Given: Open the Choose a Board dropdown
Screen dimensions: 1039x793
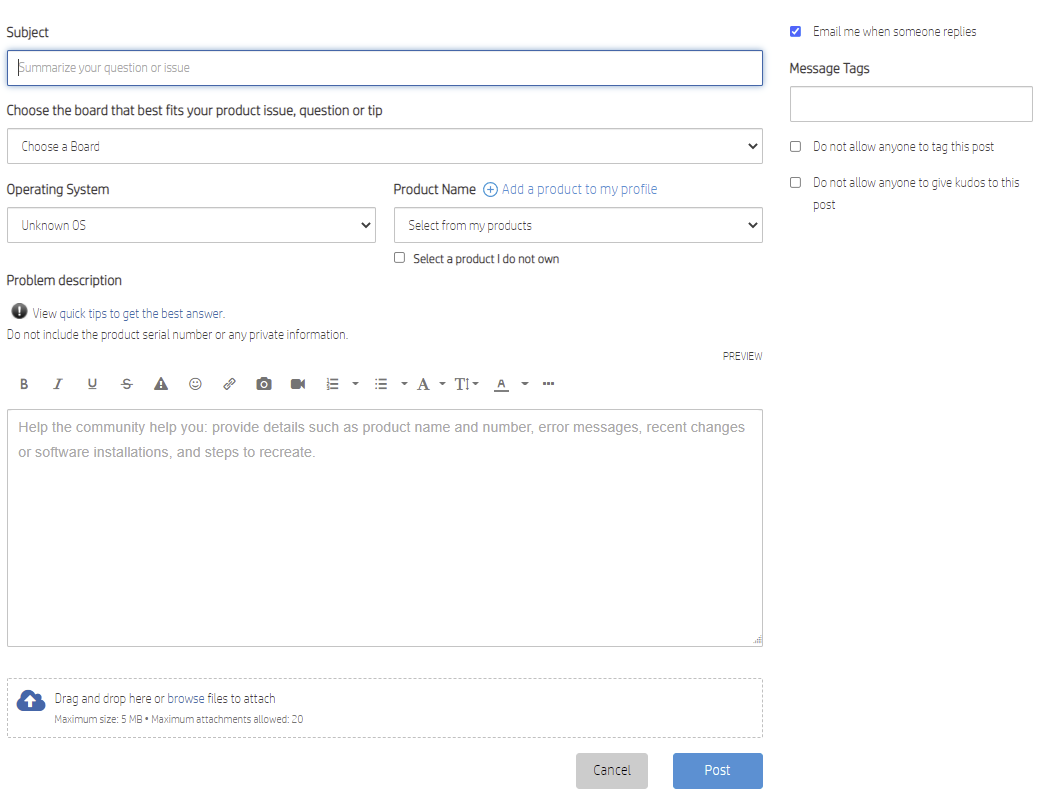Looking at the screenshot, I should (x=385, y=145).
